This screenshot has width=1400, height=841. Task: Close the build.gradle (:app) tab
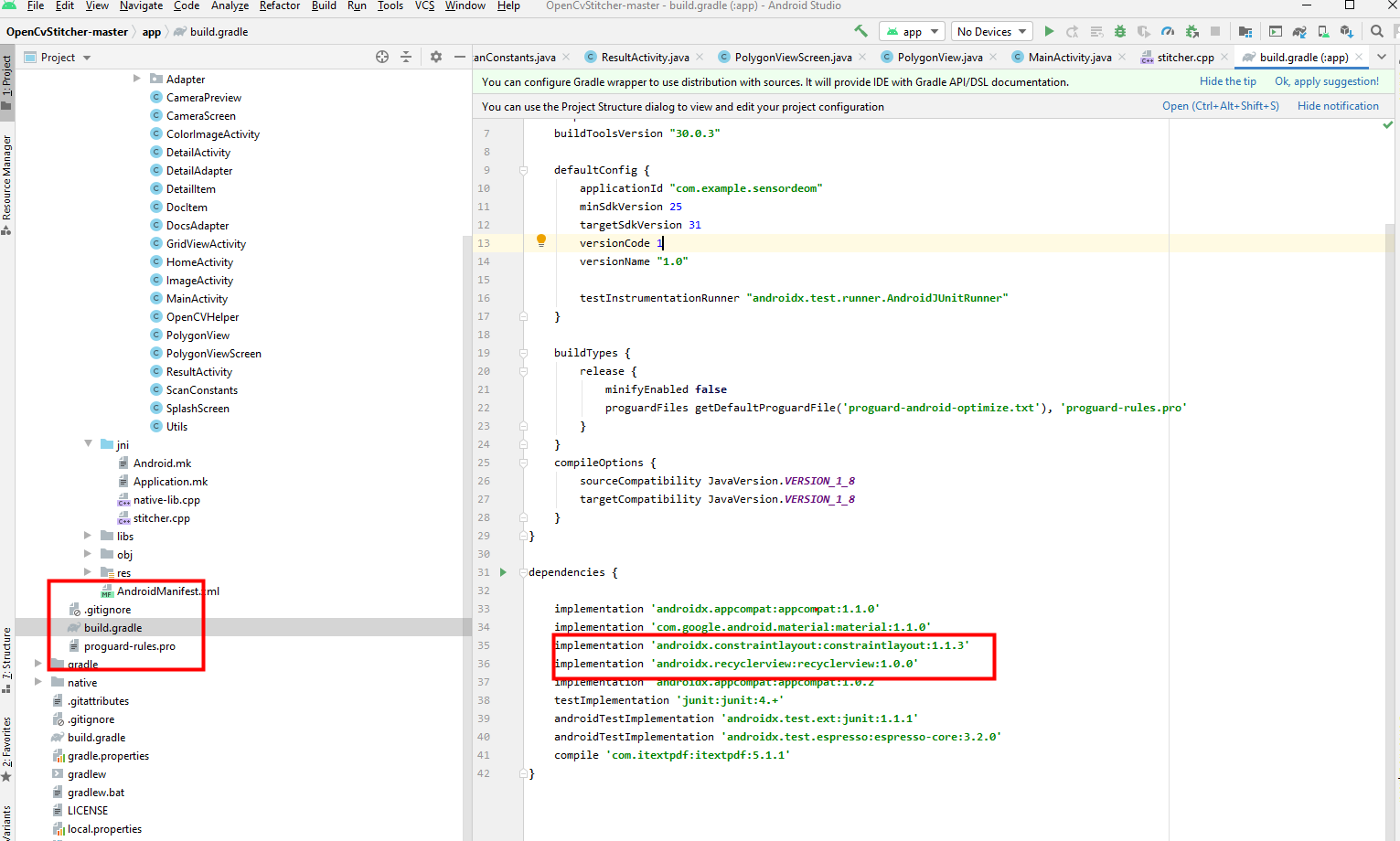[1359, 57]
